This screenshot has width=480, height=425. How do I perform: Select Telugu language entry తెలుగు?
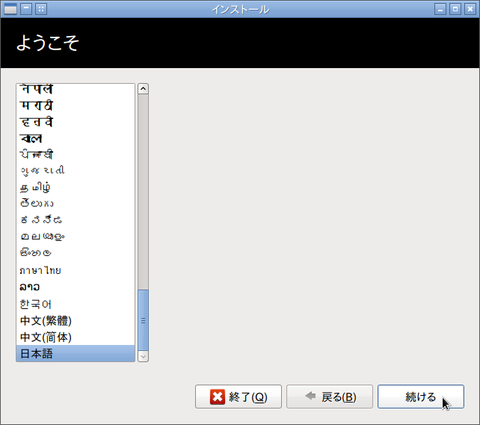(76, 203)
